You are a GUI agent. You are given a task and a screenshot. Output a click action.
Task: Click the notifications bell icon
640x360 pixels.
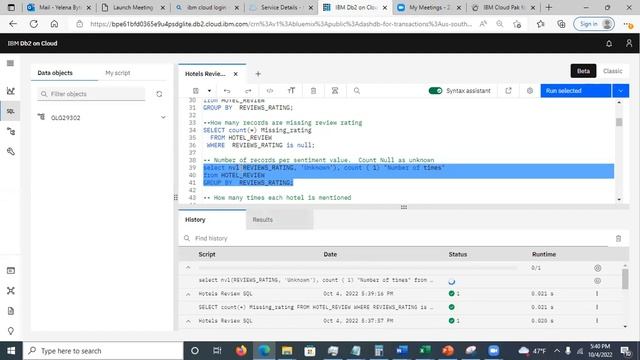pos(609,43)
